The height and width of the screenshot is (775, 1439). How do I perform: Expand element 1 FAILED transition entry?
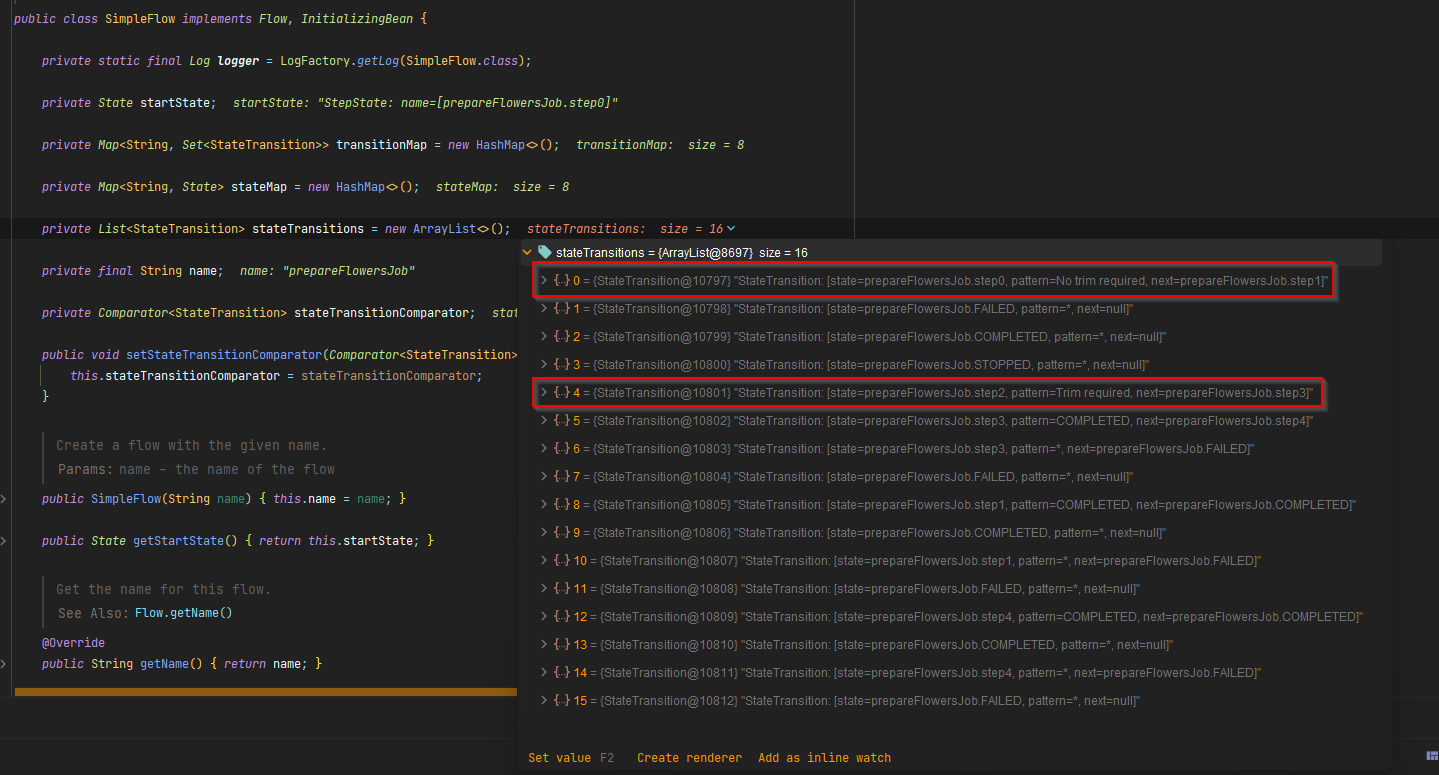pos(545,308)
